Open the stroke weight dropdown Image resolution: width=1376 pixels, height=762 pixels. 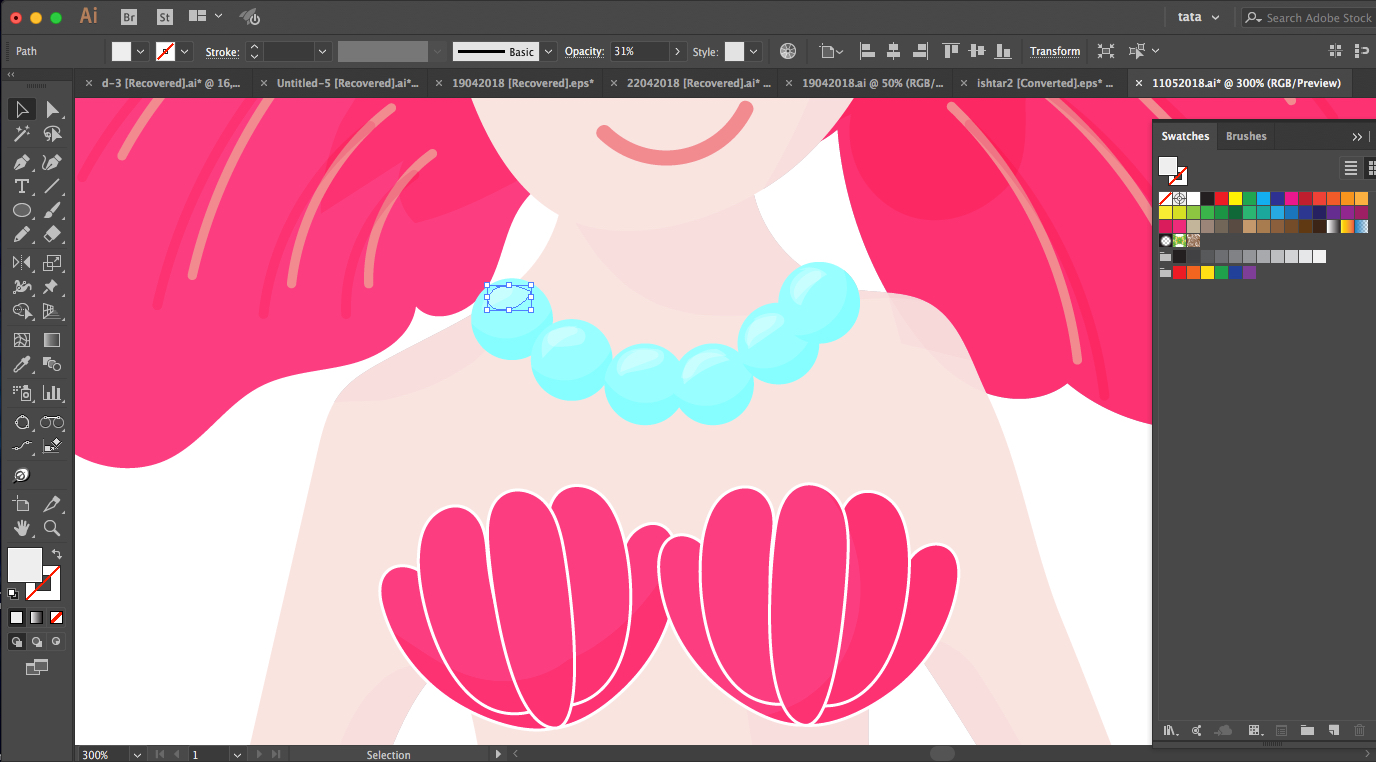322,51
